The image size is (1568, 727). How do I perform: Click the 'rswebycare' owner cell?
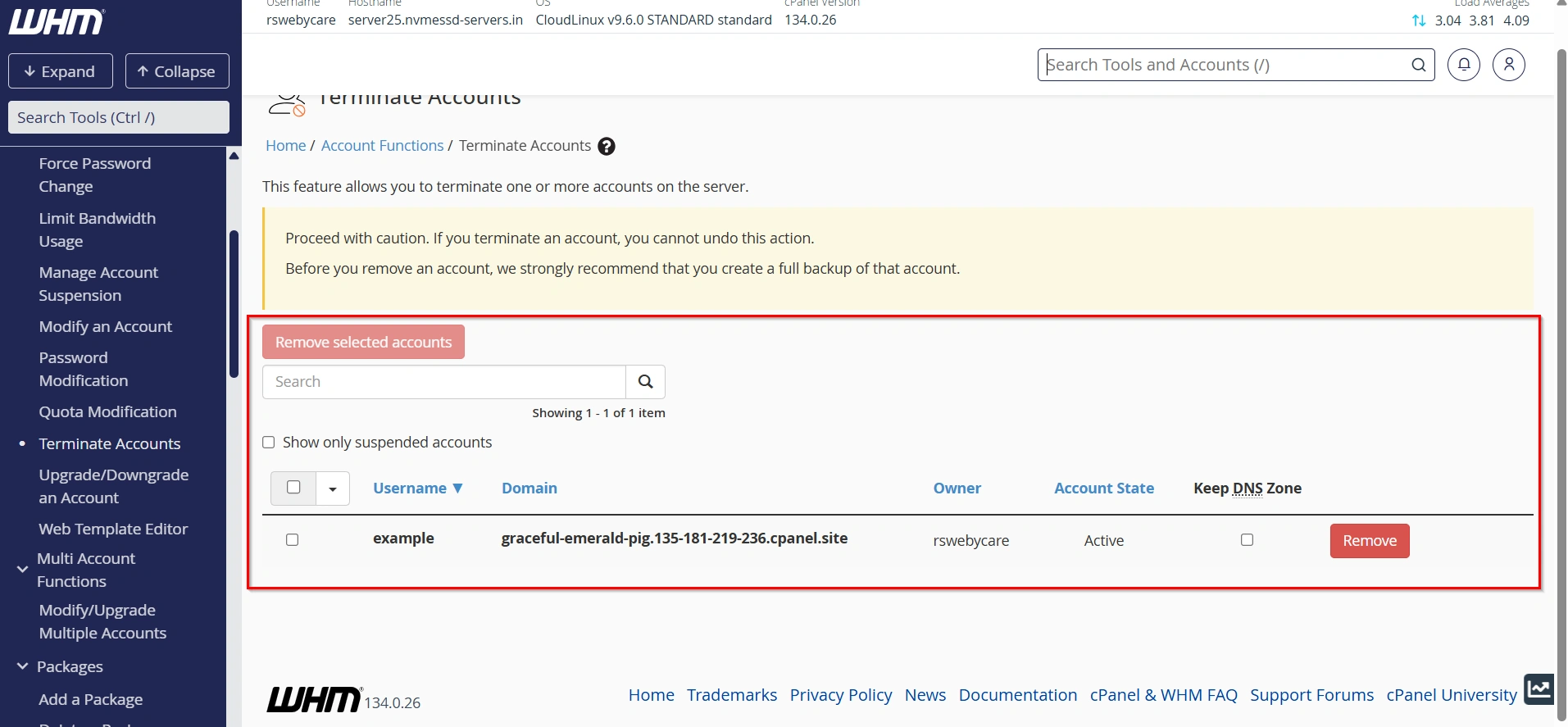click(970, 541)
